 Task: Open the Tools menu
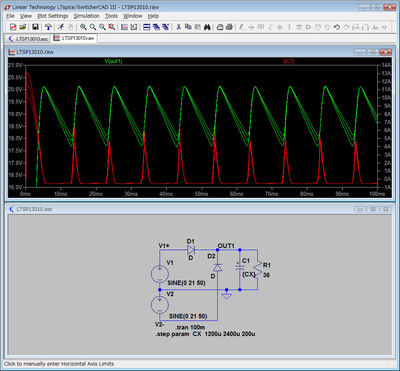111,16
